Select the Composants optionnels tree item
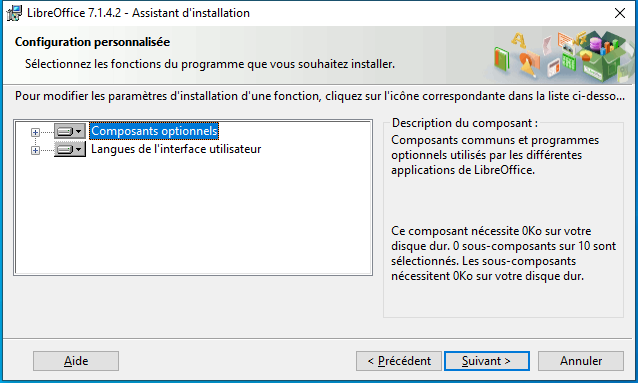 tap(154, 131)
